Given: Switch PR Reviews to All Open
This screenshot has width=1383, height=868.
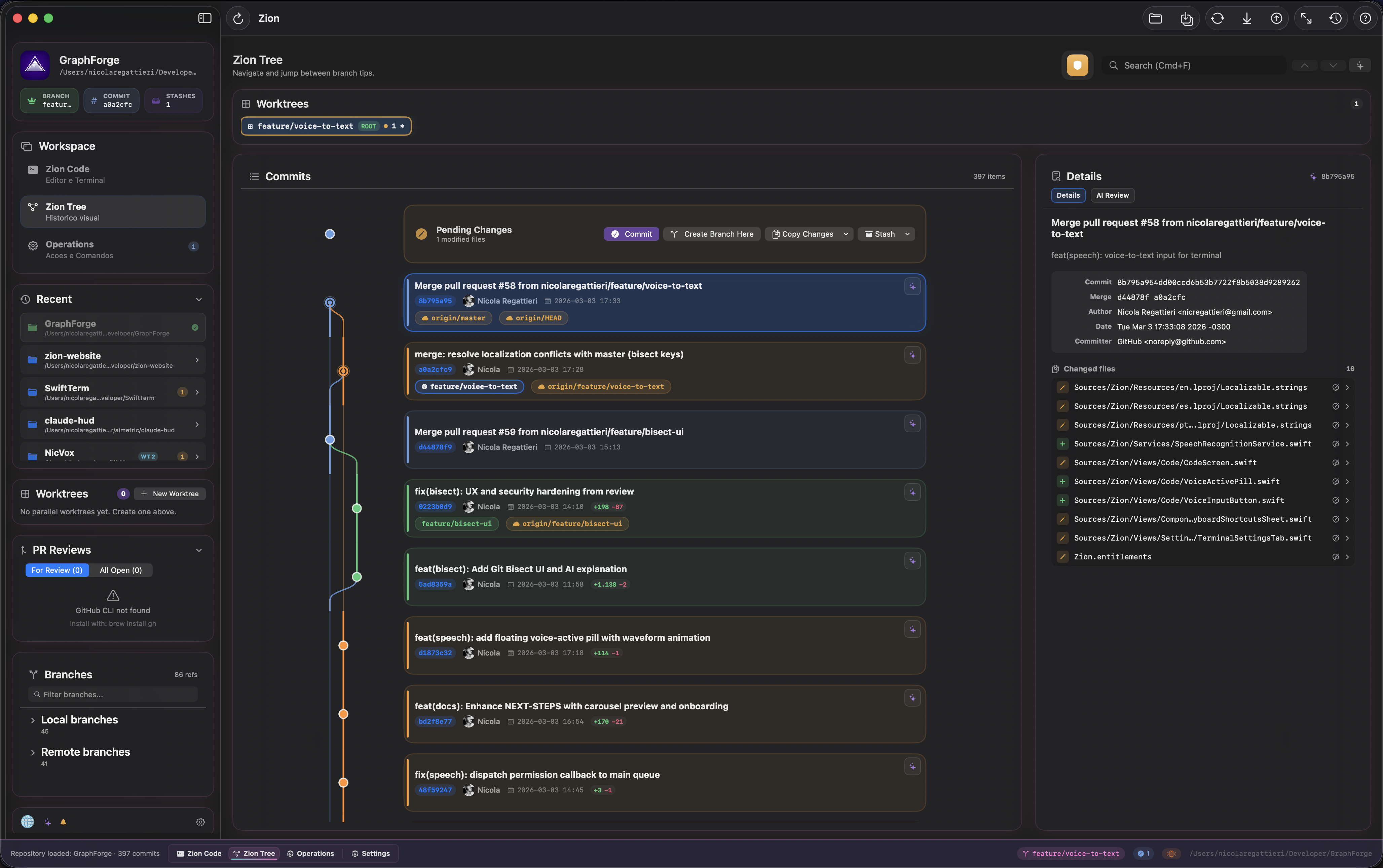Looking at the screenshot, I should [121, 570].
